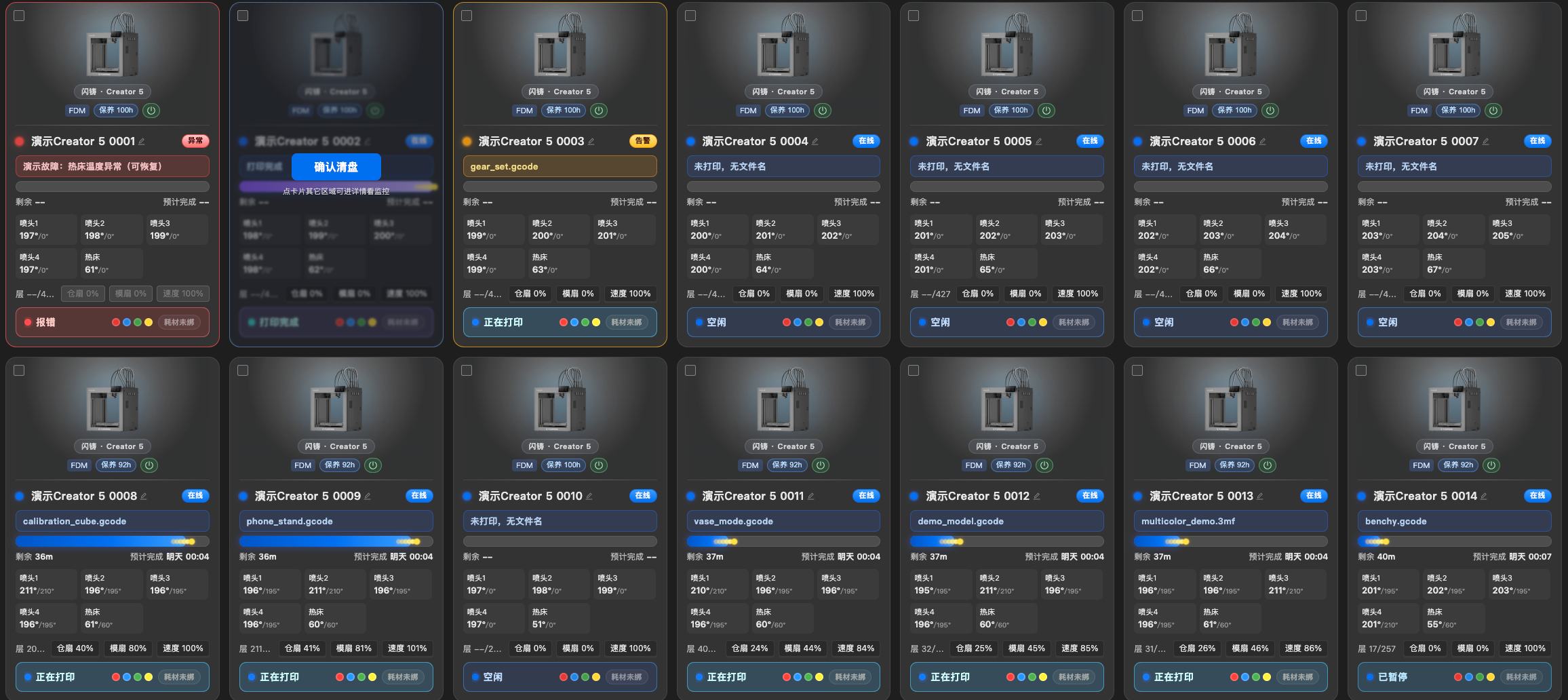Screen dimensions: 1568x700
Task: Click power icon on 演示Creator 5 0003 card
Action: coord(599,111)
